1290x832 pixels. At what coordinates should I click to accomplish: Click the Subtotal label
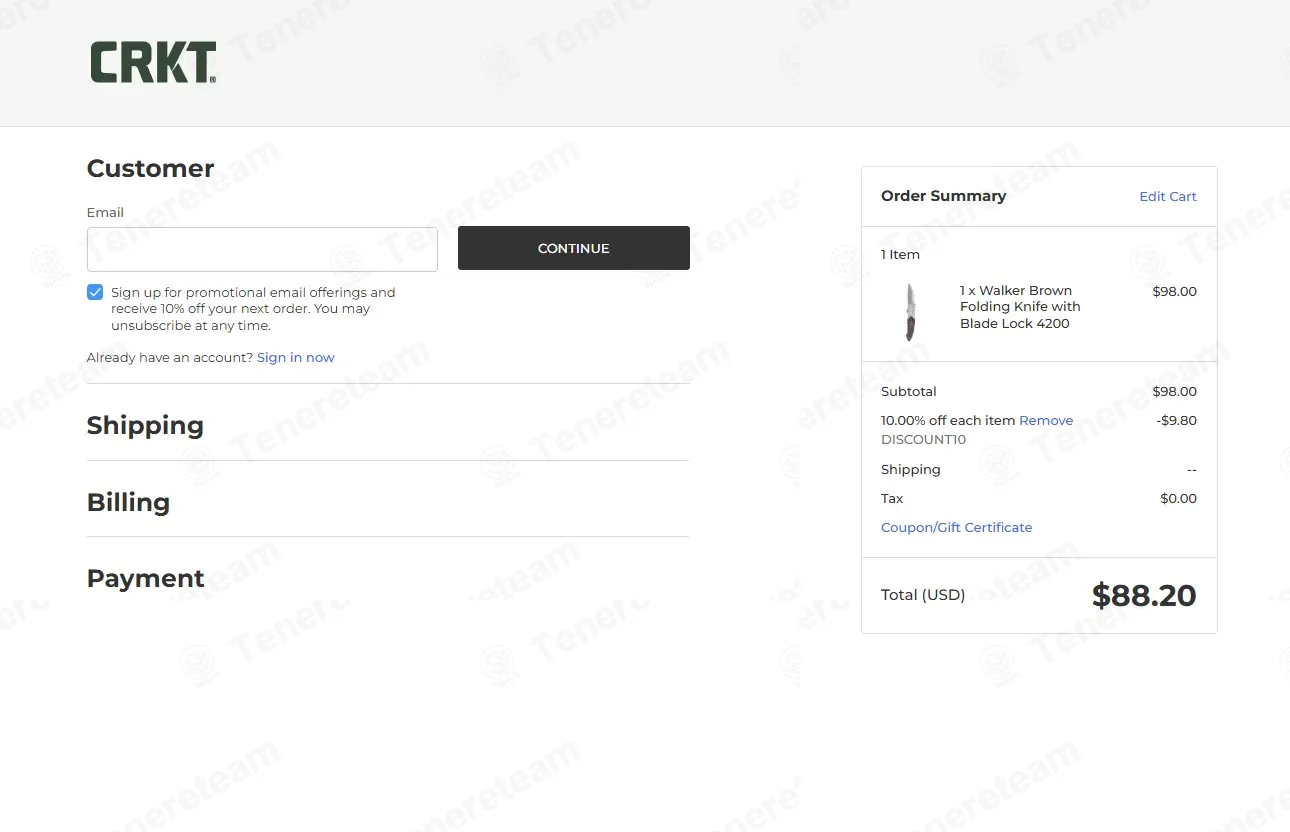(909, 392)
